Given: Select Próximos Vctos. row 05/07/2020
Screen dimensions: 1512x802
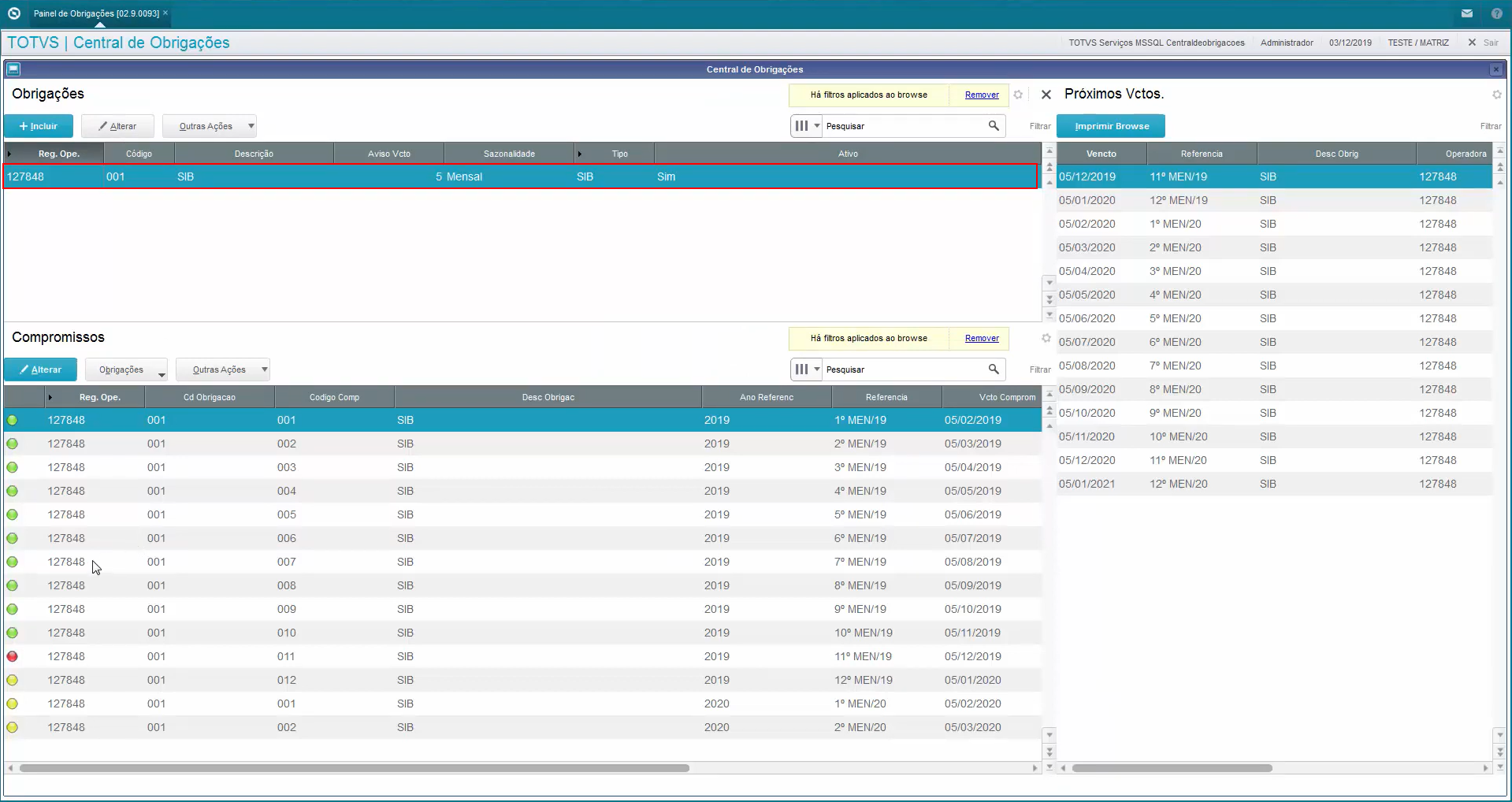Looking at the screenshot, I should 1274,342.
